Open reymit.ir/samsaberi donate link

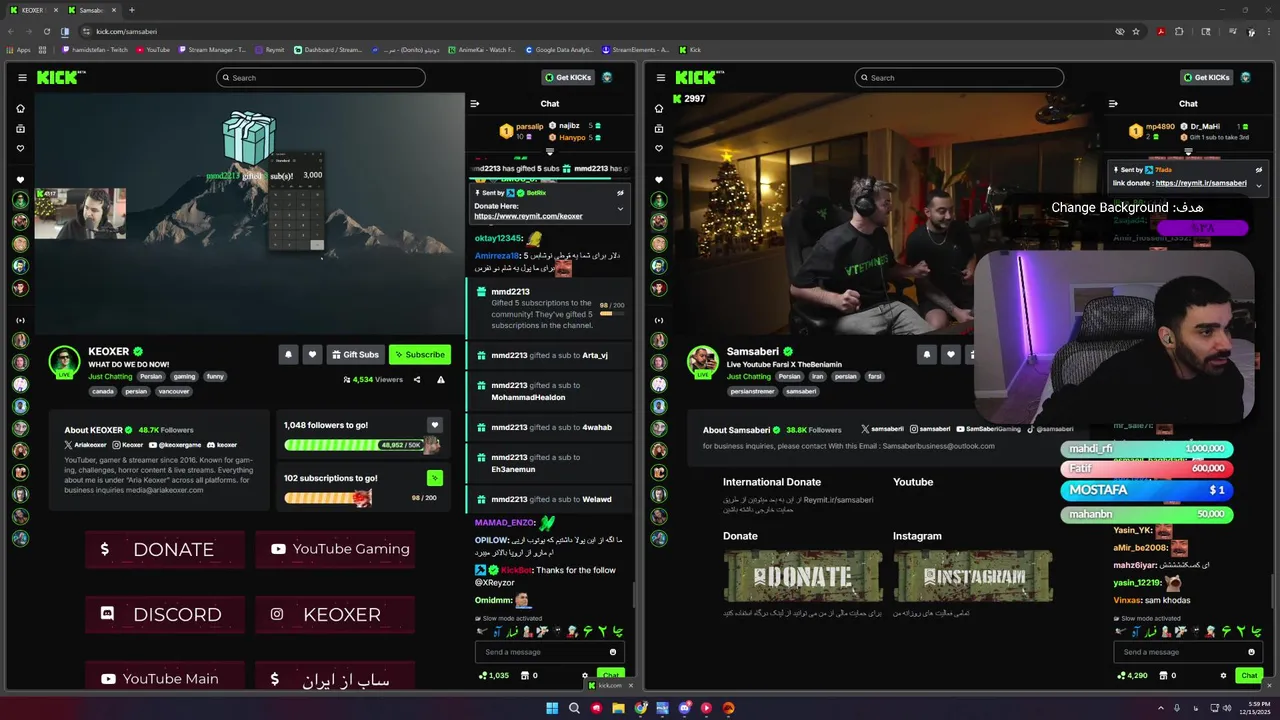click(1201, 183)
